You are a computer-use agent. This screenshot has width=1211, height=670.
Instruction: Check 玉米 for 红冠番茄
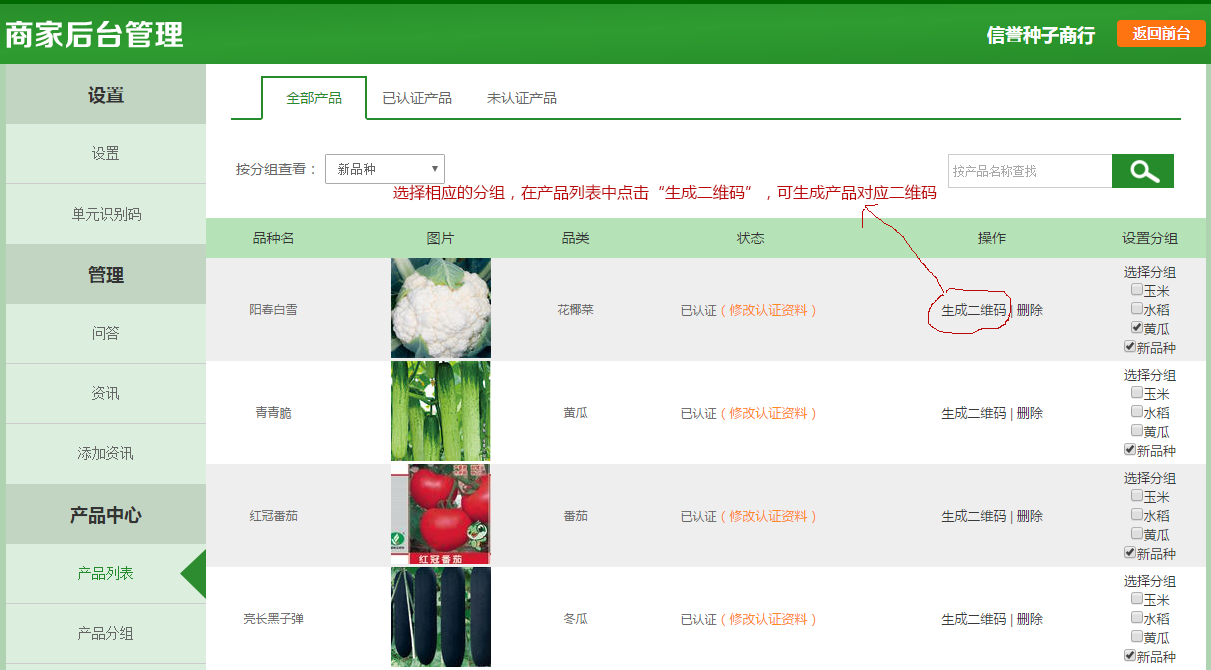(x=1137, y=495)
